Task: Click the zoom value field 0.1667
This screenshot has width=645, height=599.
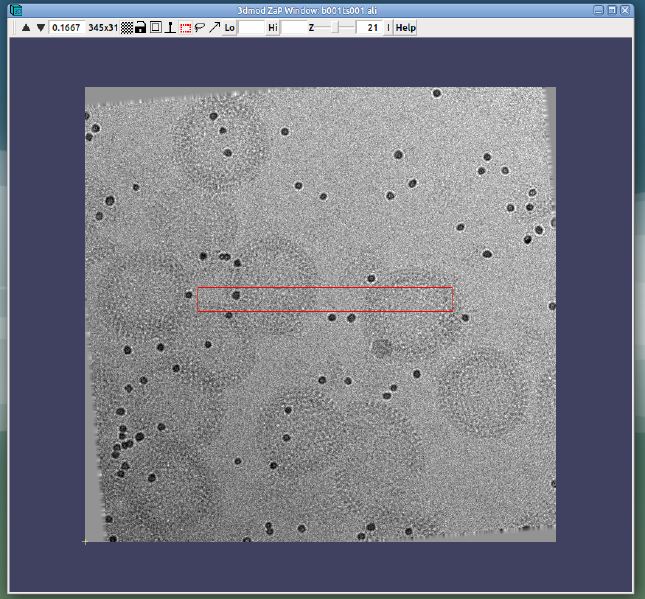Action: pos(67,28)
